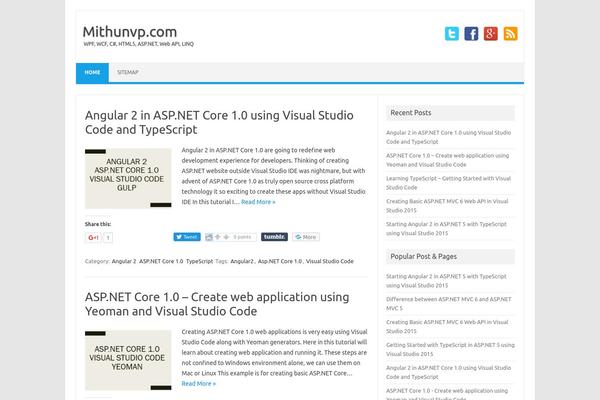600x400 pixels.
Task: Open popular post Angular 2 in ASP.NET Core 1.0
Action: pyautogui.click(x=448, y=372)
